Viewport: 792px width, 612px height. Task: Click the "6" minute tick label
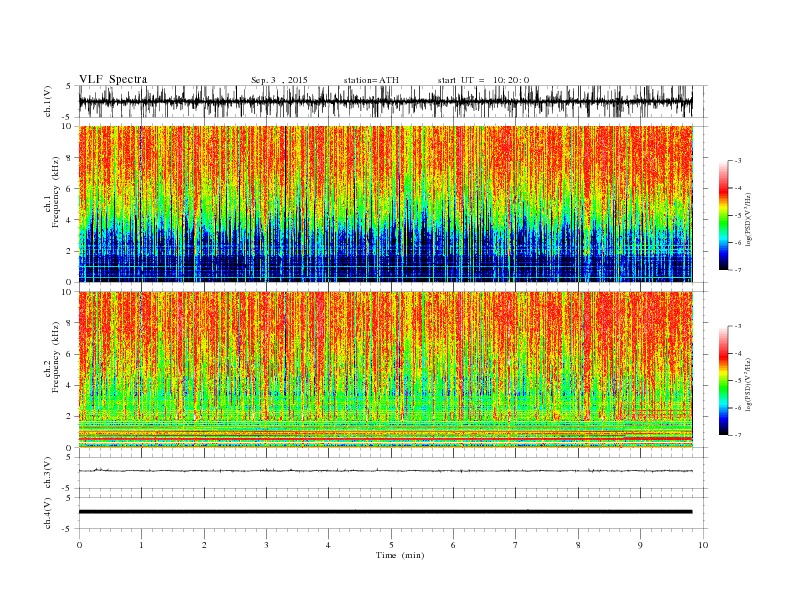pyautogui.click(x=454, y=545)
